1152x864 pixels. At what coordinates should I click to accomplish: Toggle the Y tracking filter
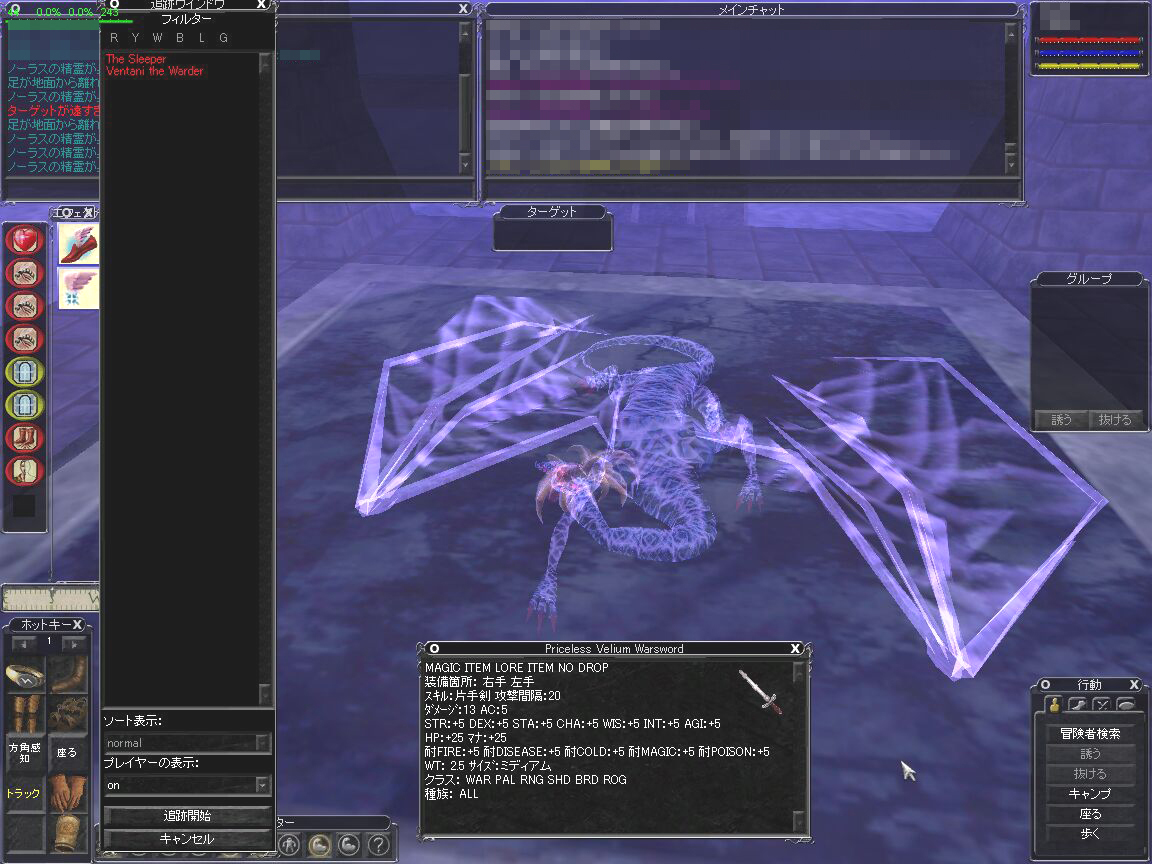(x=134, y=37)
